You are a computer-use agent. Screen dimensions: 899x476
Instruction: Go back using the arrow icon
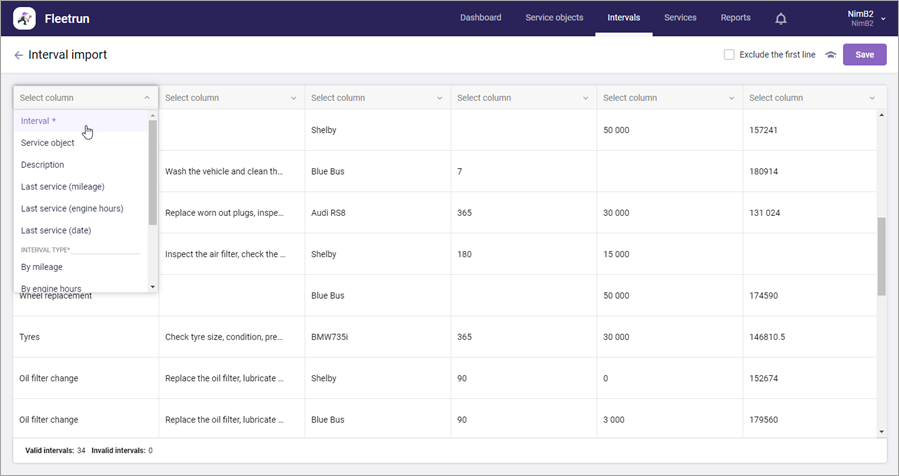point(18,55)
